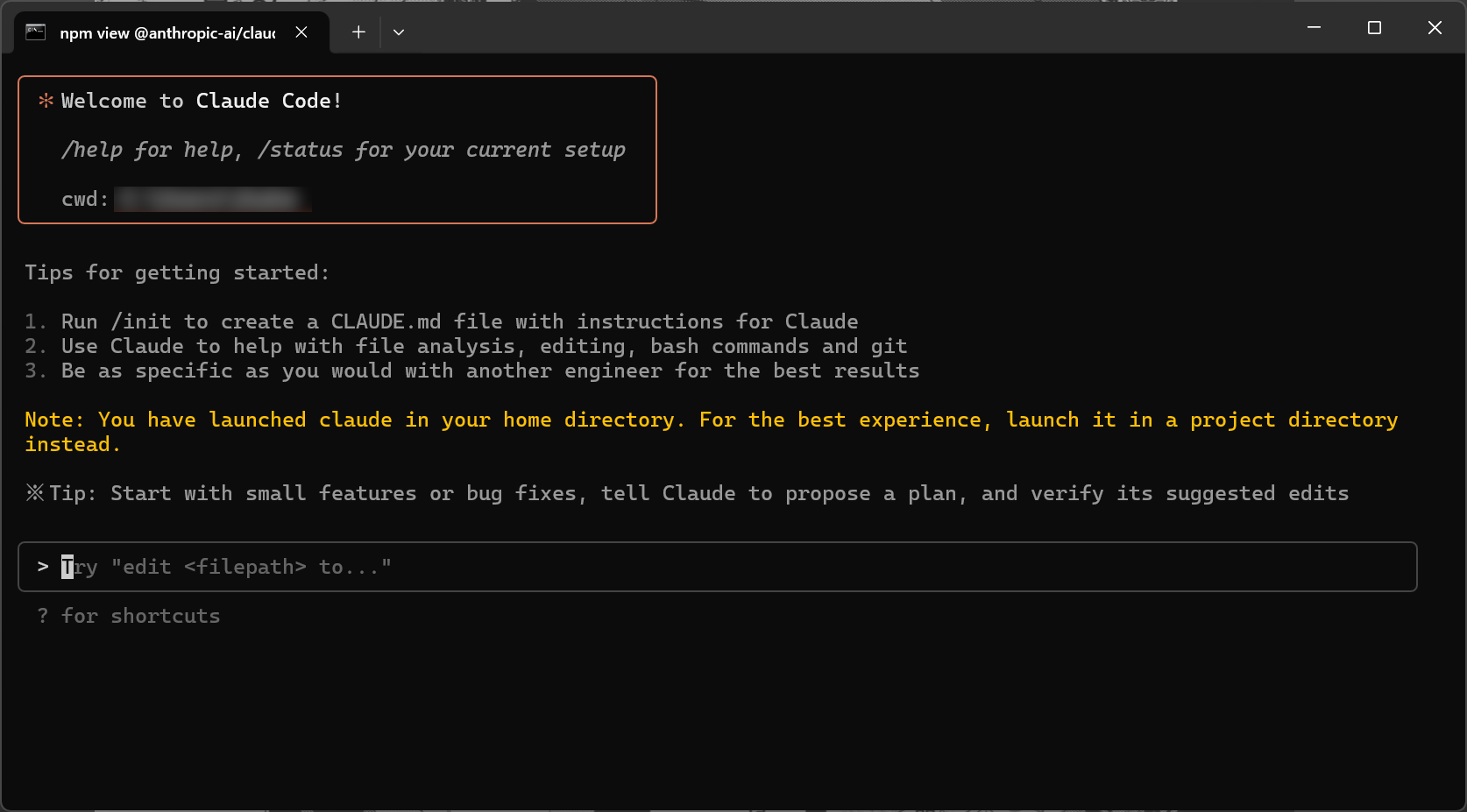Expand the new tab profile dropdown
The width and height of the screenshot is (1467, 812).
pyautogui.click(x=399, y=32)
